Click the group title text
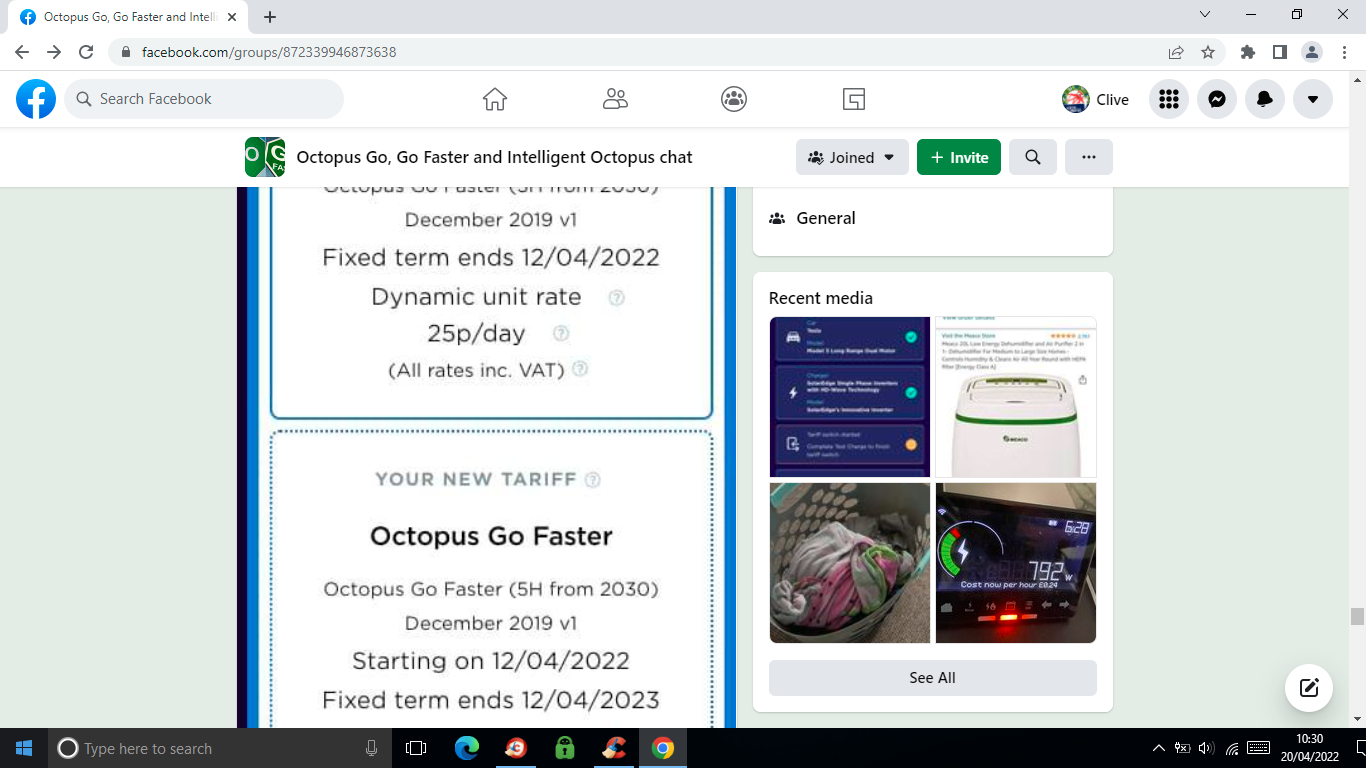Viewport: 1366px width, 768px height. pyautogui.click(x=494, y=157)
